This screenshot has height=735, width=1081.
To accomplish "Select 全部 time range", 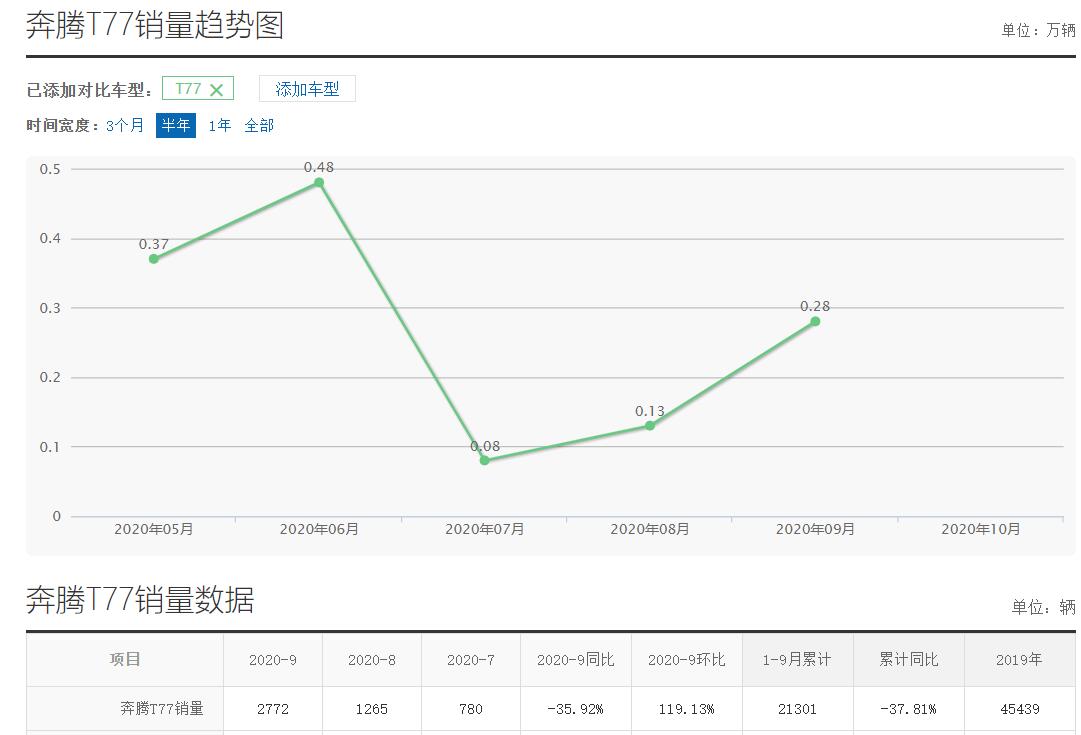I will 259,125.
